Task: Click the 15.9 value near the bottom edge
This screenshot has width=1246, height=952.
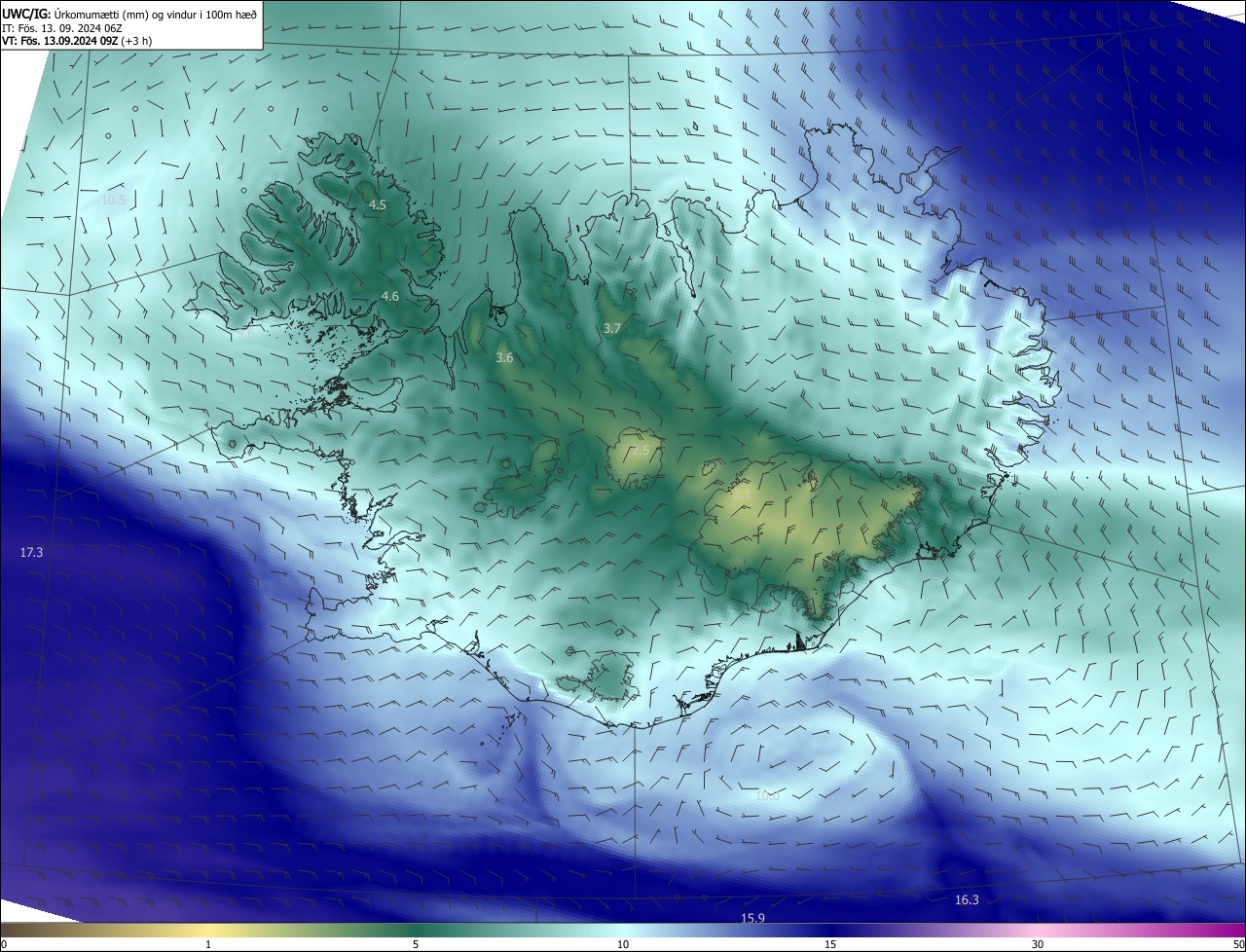Action: tap(752, 918)
